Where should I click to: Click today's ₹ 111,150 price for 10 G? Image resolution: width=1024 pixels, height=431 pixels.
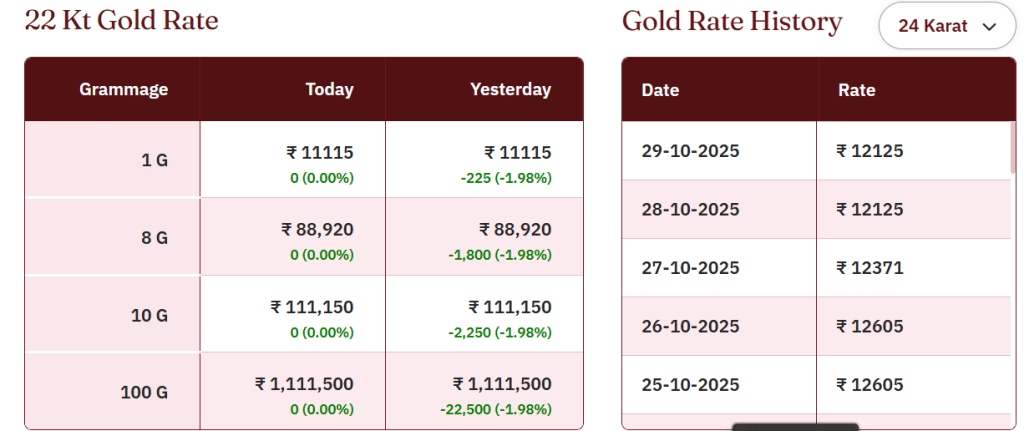point(312,307)
